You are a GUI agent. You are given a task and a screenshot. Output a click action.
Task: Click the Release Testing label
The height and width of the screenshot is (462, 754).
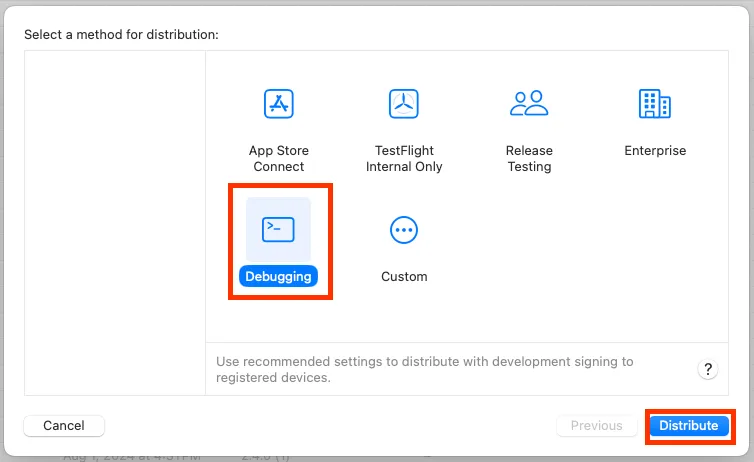point(529,158)
